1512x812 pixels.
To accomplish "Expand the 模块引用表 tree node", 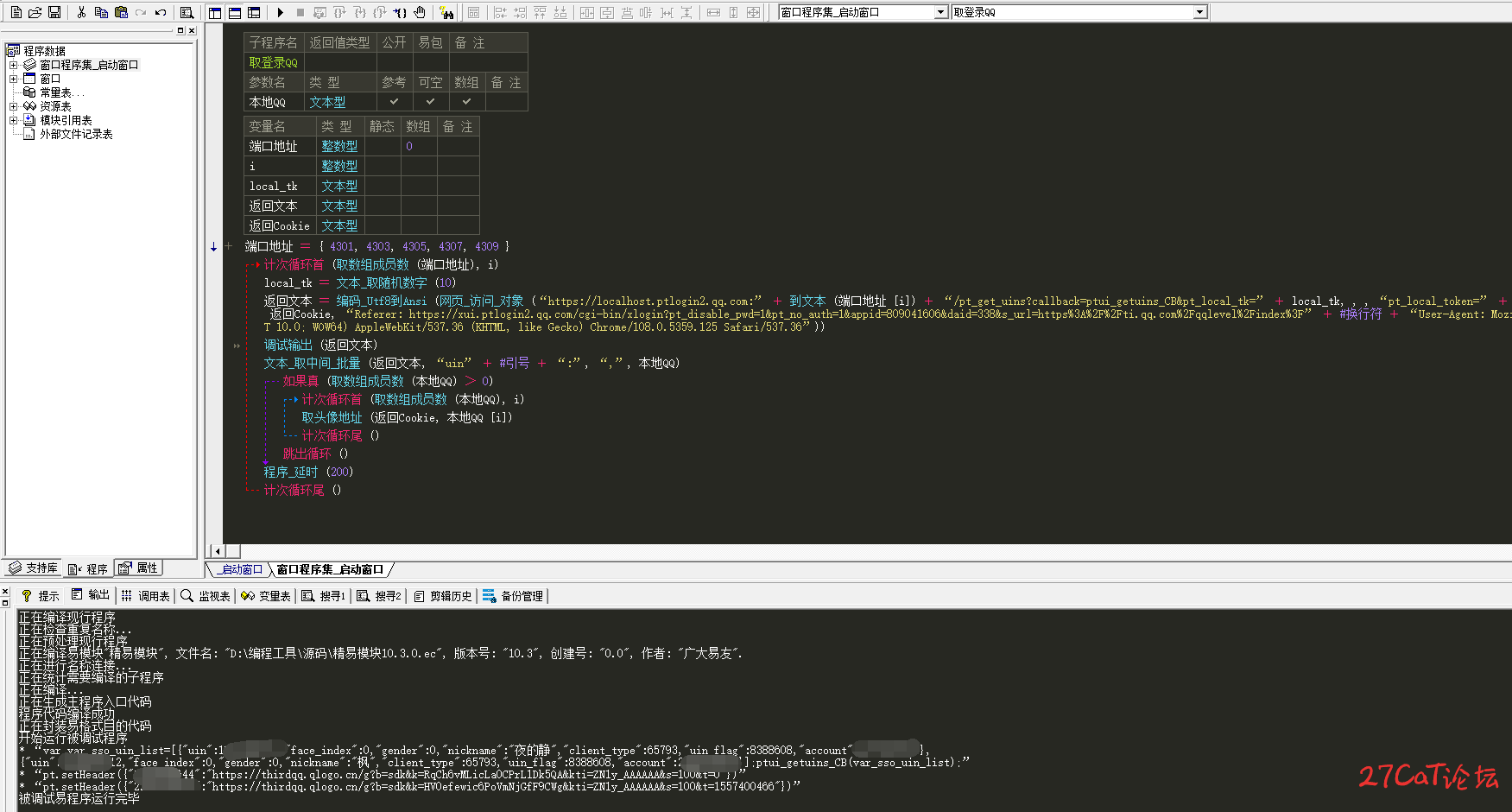I will (13, 120).
